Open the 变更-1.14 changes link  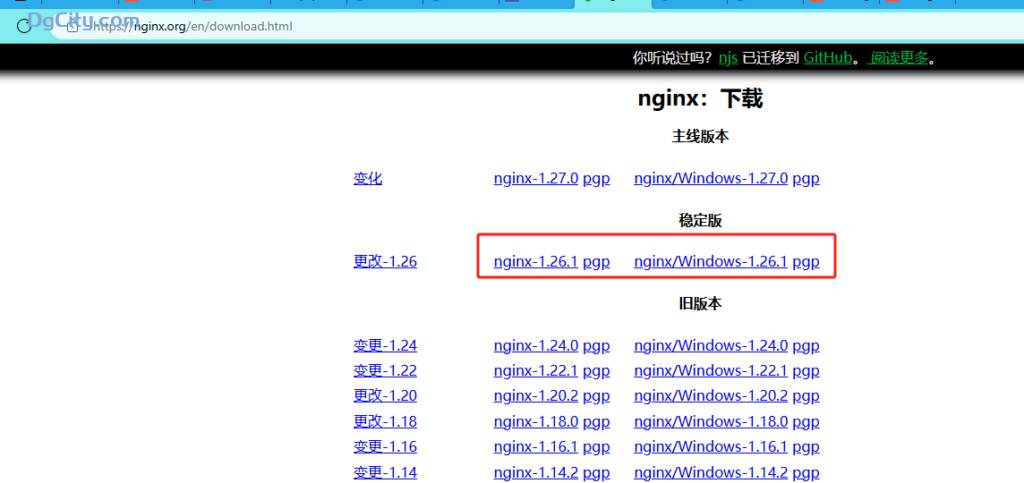[x=385, y=472]
